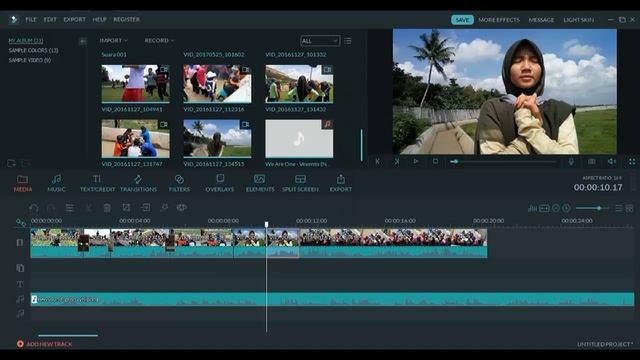This screenshot has width=640, height=360.
Task: Switch to the storyboard grid view icon
Action: (x=630, y=208)
